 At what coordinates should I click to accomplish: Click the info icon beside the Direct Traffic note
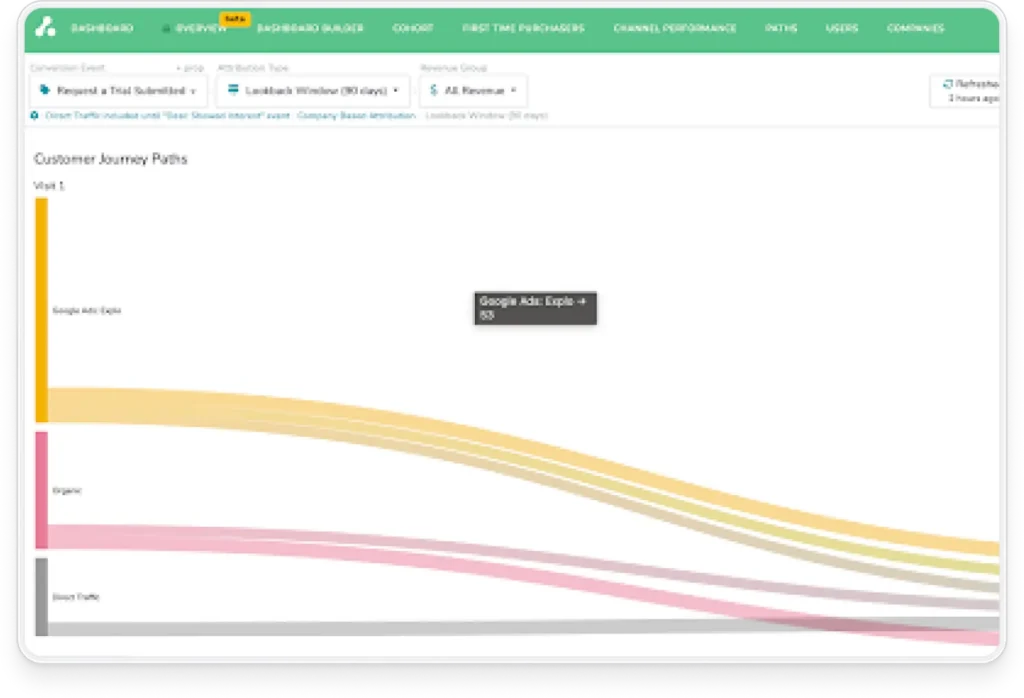tap(36, 116)
